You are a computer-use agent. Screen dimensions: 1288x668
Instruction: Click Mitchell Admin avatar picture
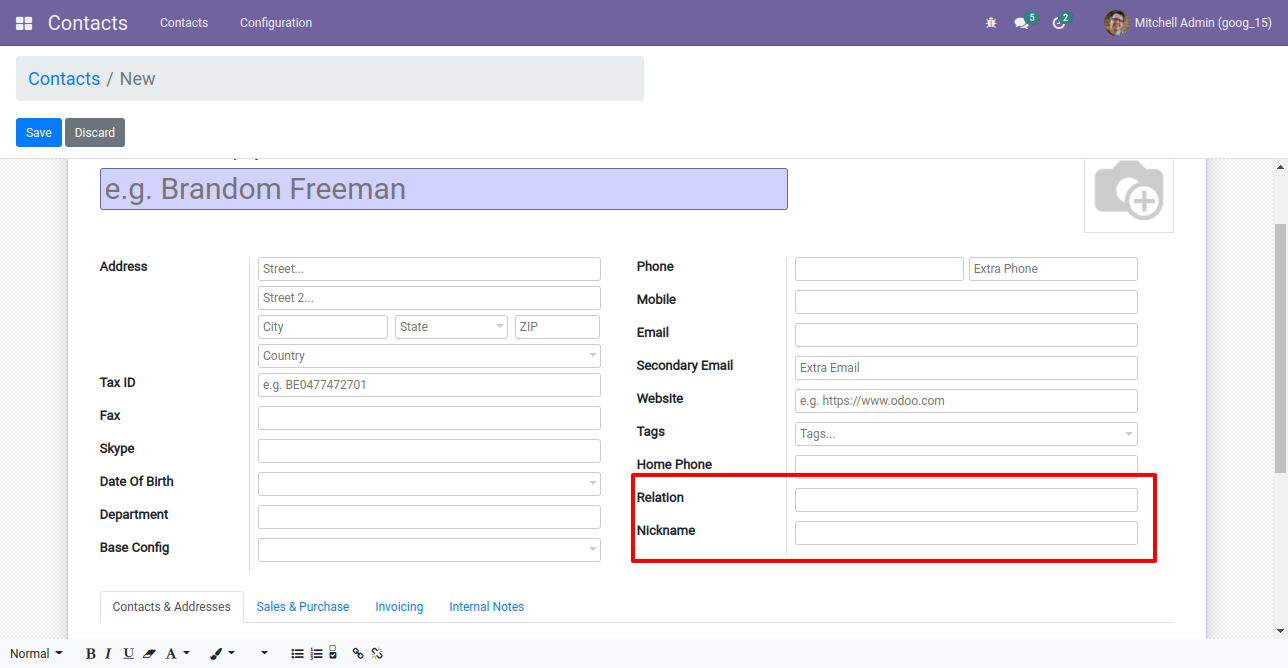(x=1116, y=23)
